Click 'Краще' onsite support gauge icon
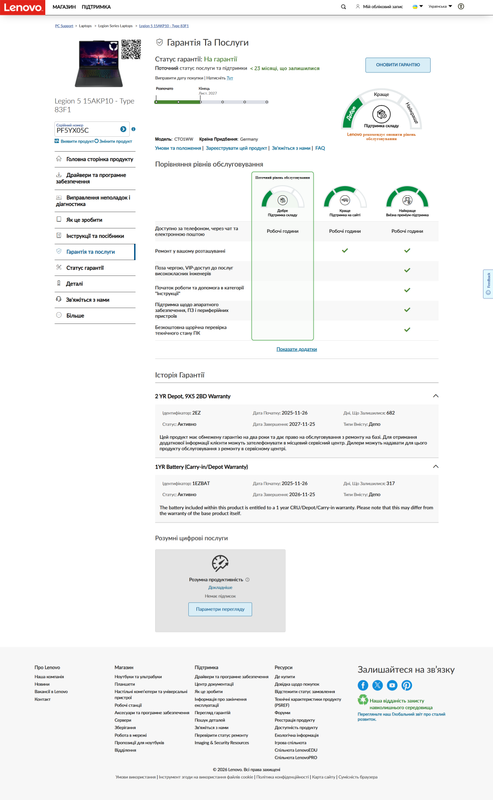 tap(345, 200)
